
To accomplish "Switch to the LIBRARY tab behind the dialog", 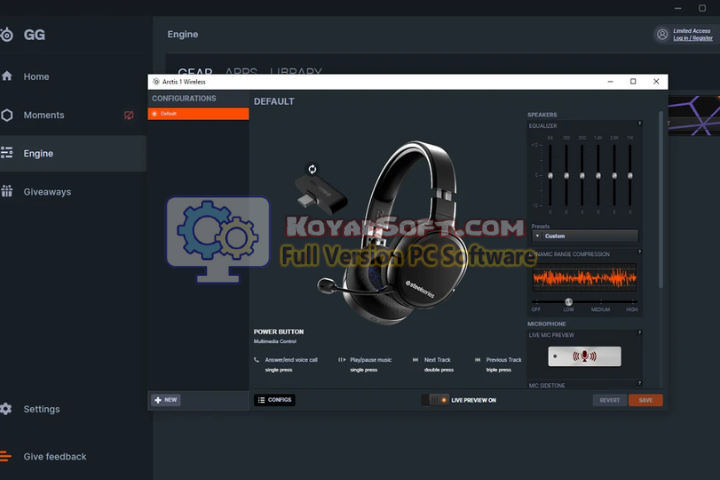I will pos(296,71).
